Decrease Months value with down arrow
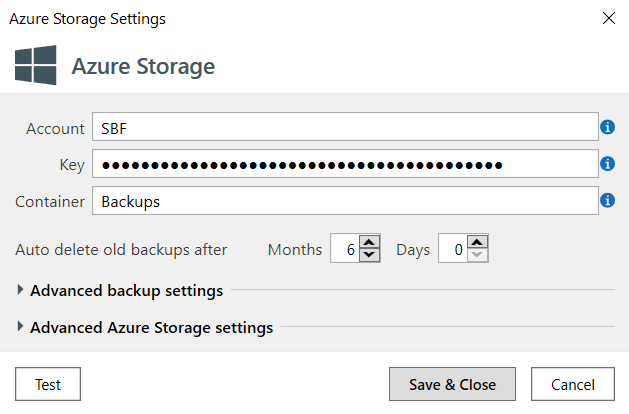The width and height of the screenshot is (629, 414). [x=369, y=255]
